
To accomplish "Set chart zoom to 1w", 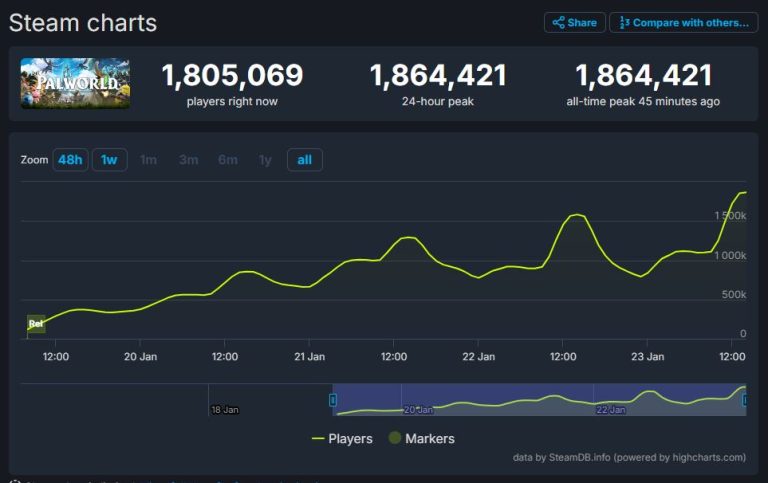I will pyautogui.click(x=109, y=160).
